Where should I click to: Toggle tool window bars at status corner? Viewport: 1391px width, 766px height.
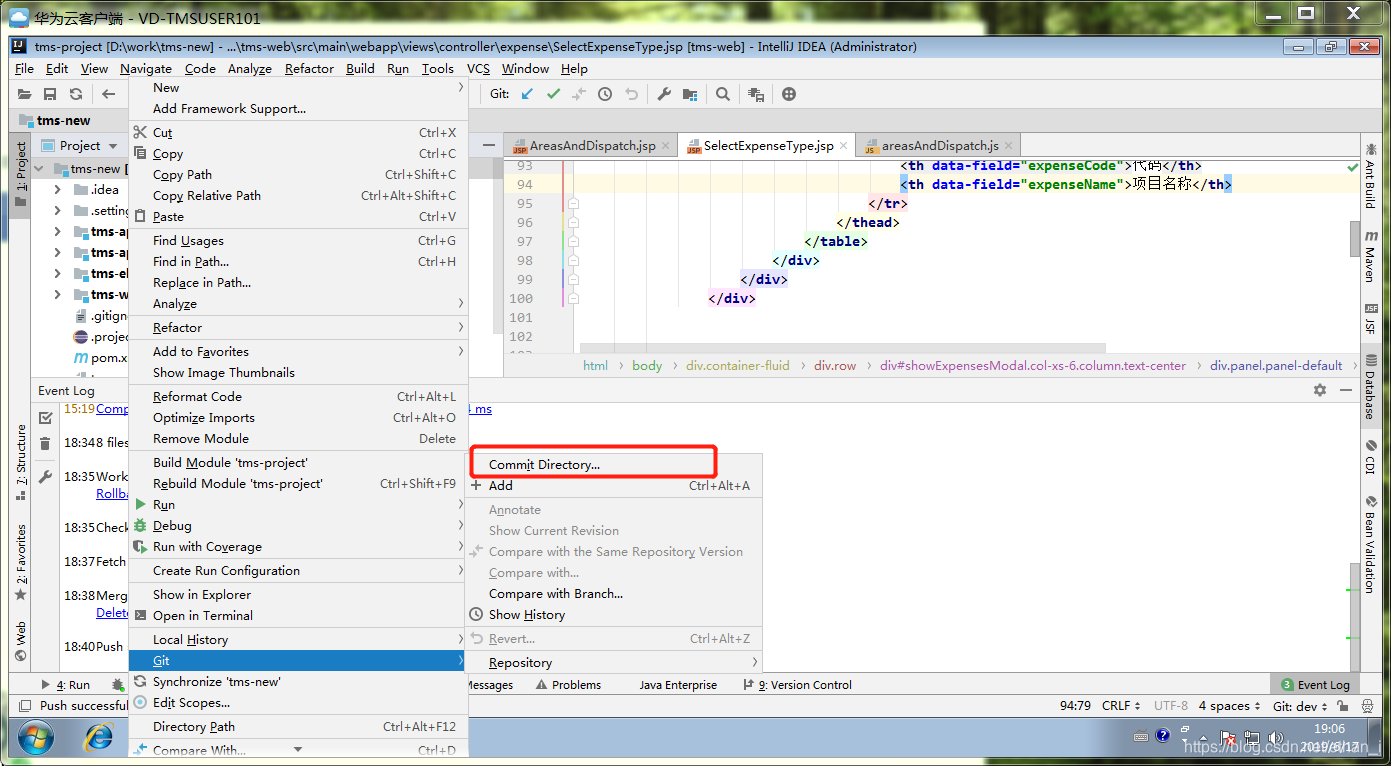23,706
